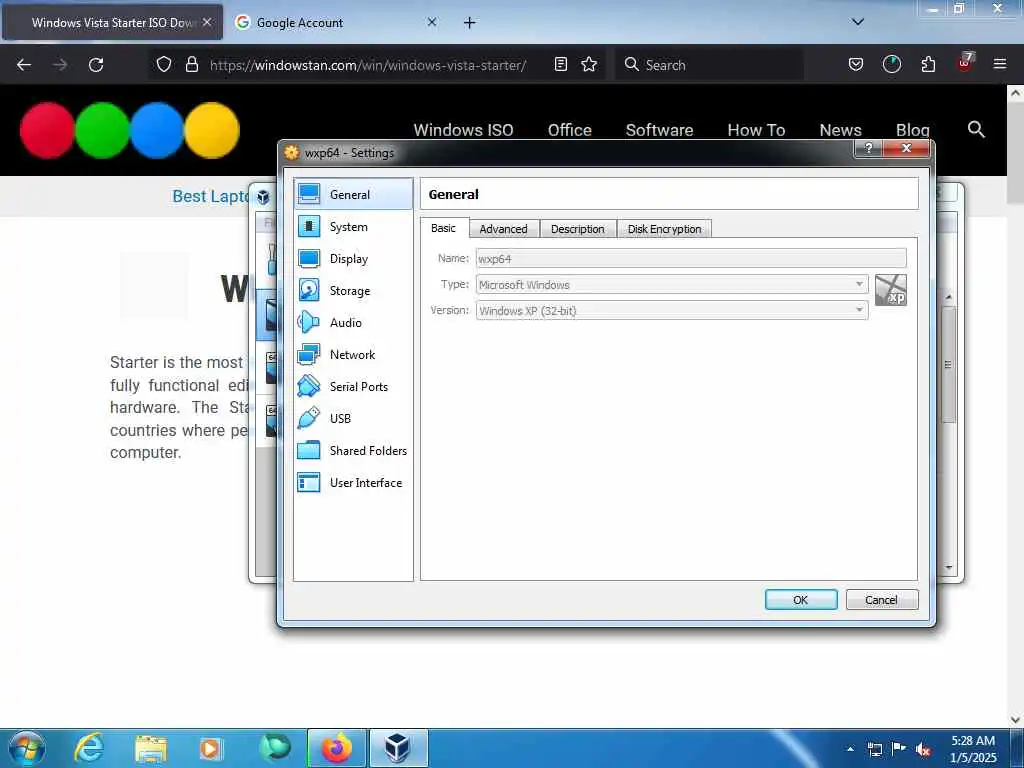The image size is (1024, 768).
Task: Click the yellow circle in site logo
Action: (x=212, y=130)
